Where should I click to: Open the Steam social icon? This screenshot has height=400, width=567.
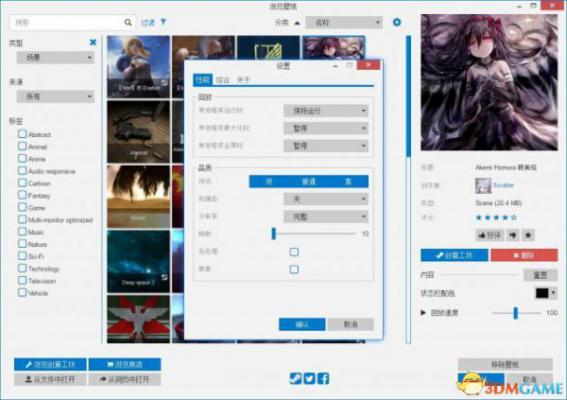295,378
